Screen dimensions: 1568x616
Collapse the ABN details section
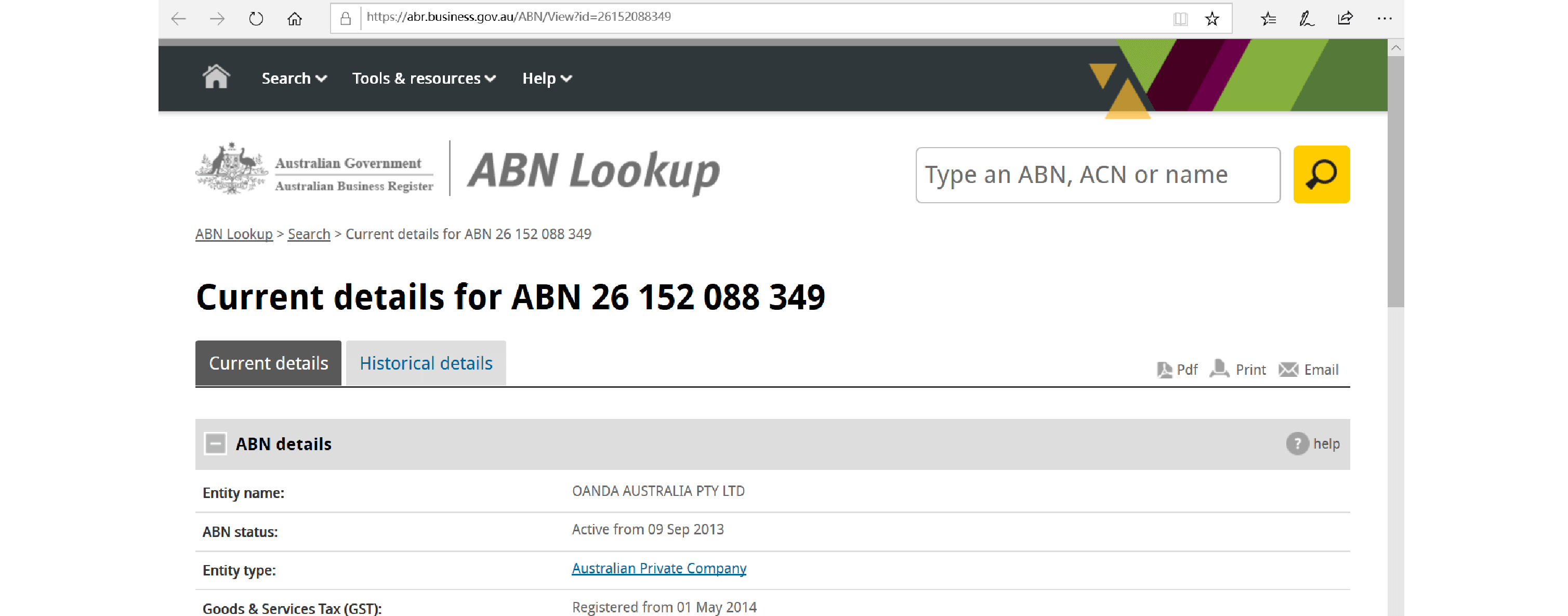click(x=216, y=444)
